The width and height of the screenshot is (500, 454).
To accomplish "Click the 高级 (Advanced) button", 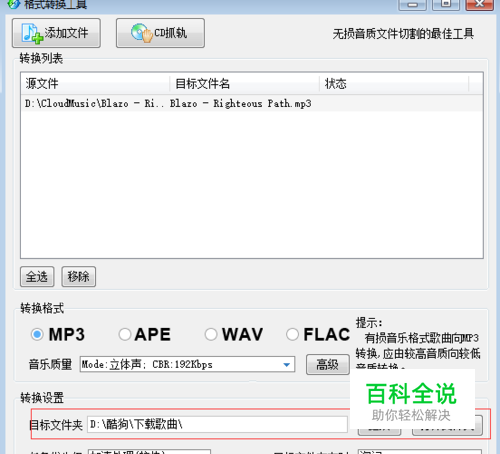I will pos(328,364).
